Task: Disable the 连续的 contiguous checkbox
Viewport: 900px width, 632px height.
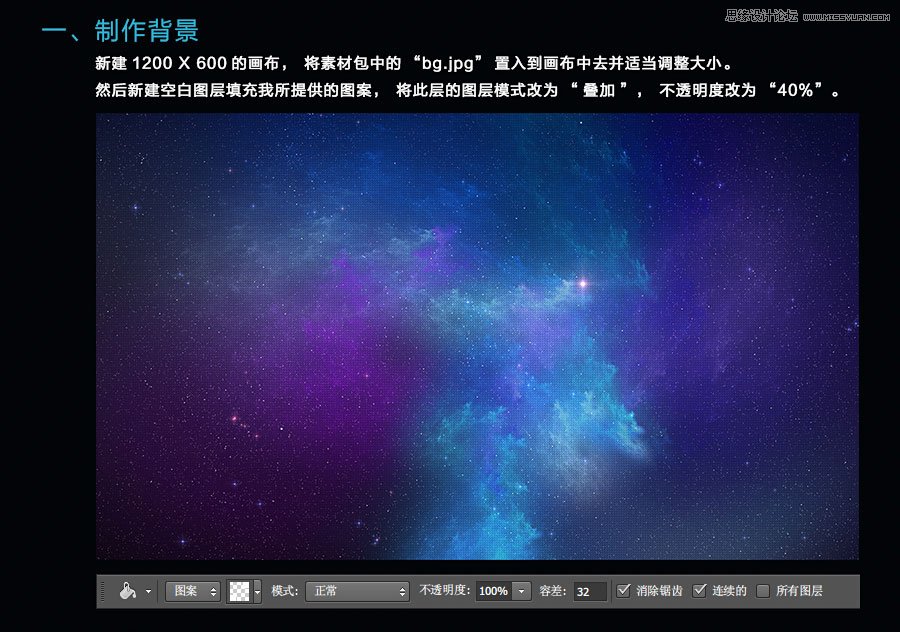Action: point(700,591)
